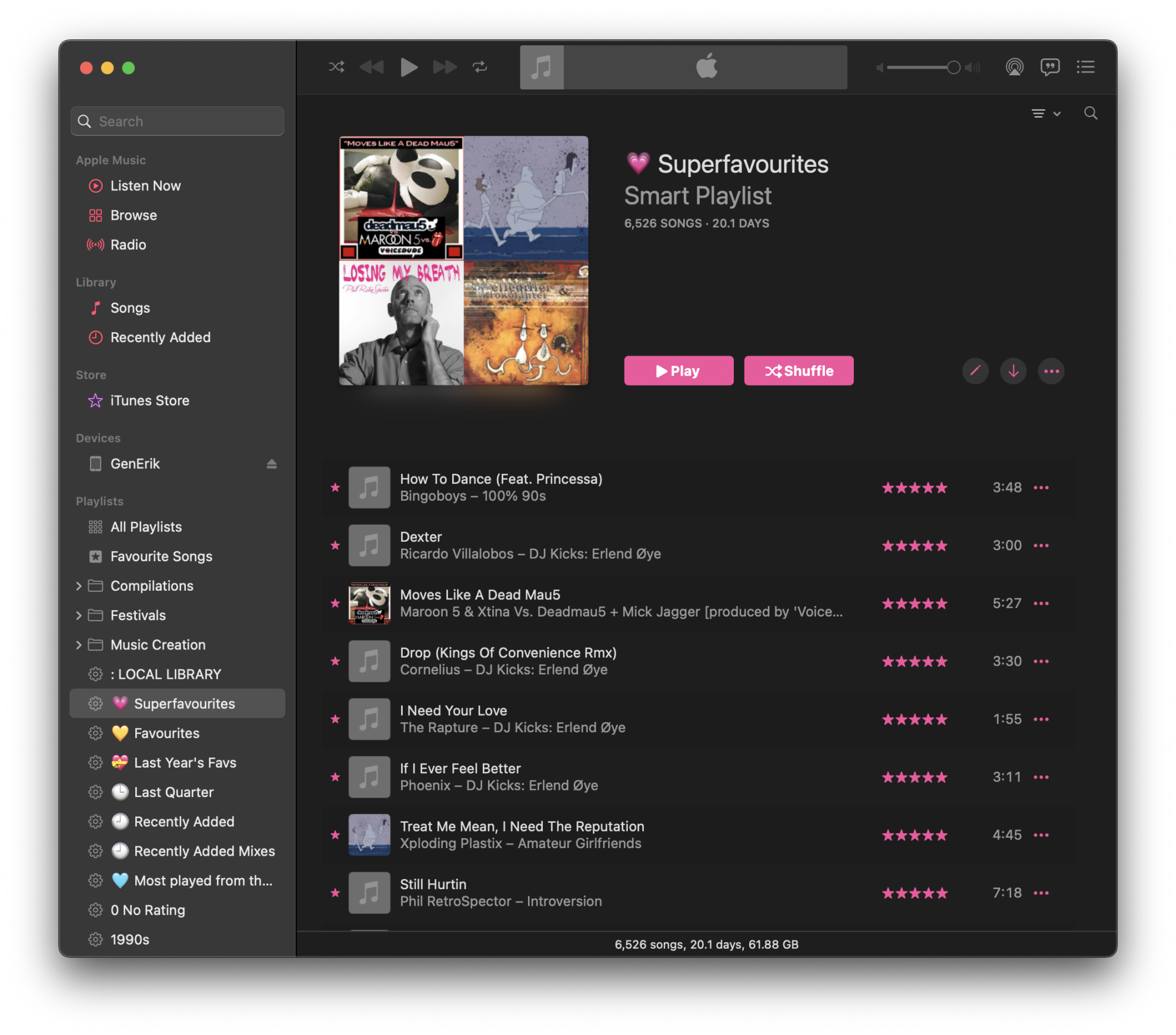The width and height of the screenshot is (1176, 1035).
Task: Start playback with the toolbar play button
Action: (x=409, y=67)
